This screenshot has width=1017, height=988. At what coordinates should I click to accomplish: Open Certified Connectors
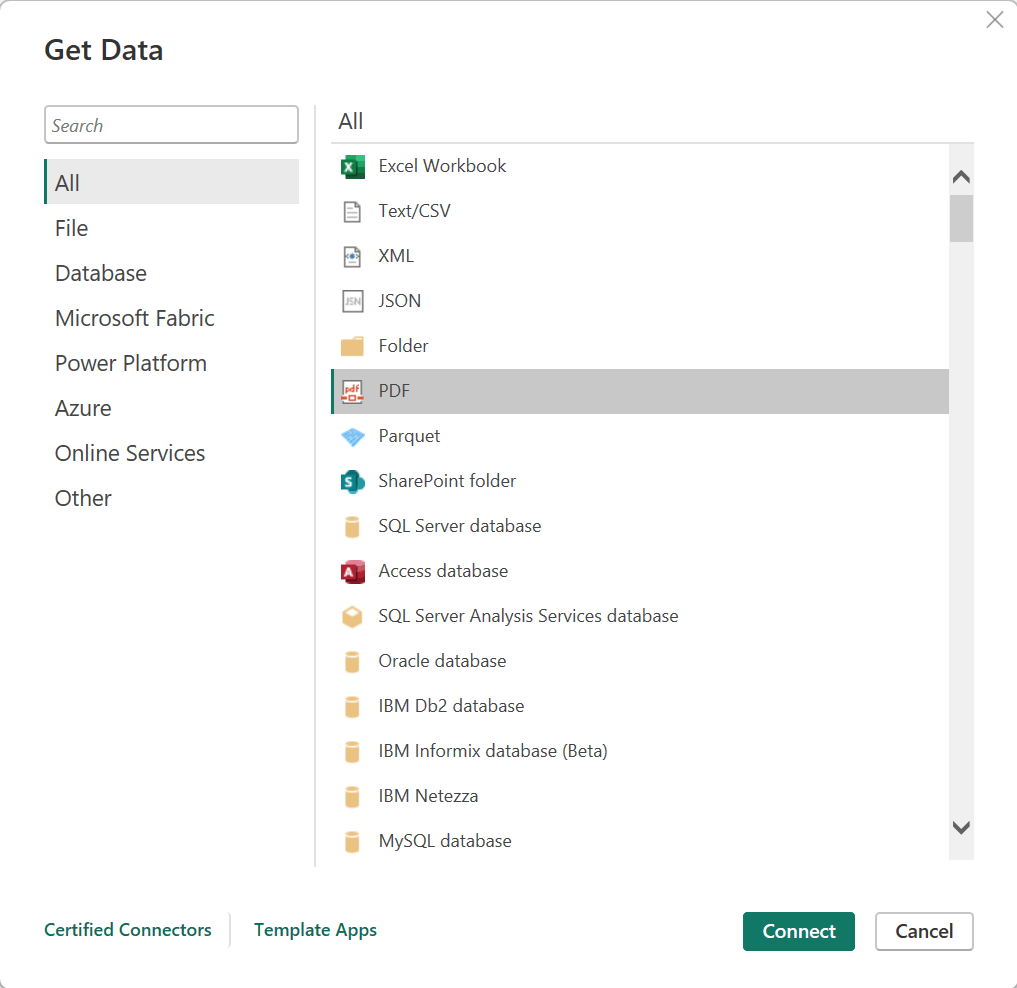click(x=127, y=930)
